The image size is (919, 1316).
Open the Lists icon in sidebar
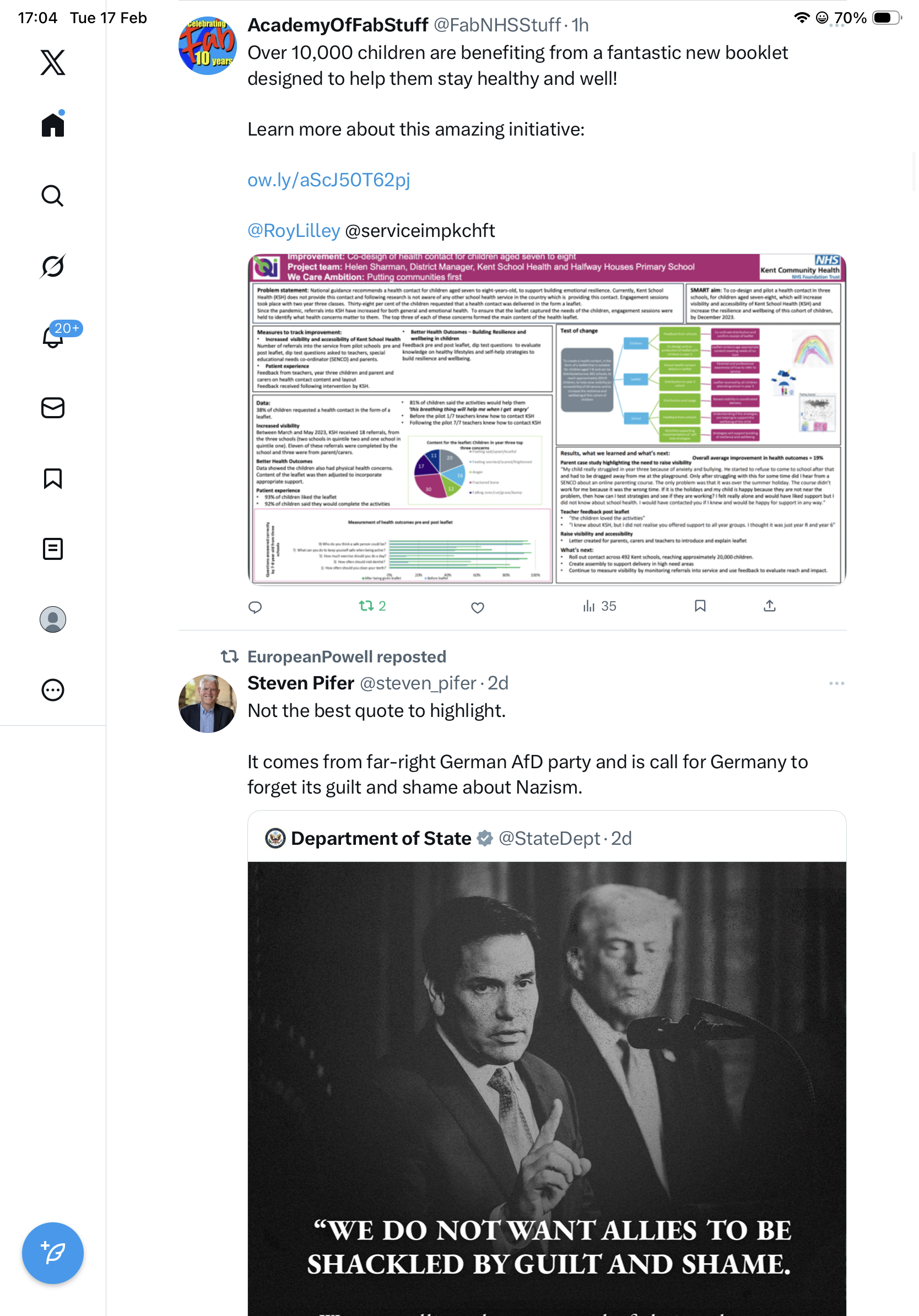coord(53,548)
